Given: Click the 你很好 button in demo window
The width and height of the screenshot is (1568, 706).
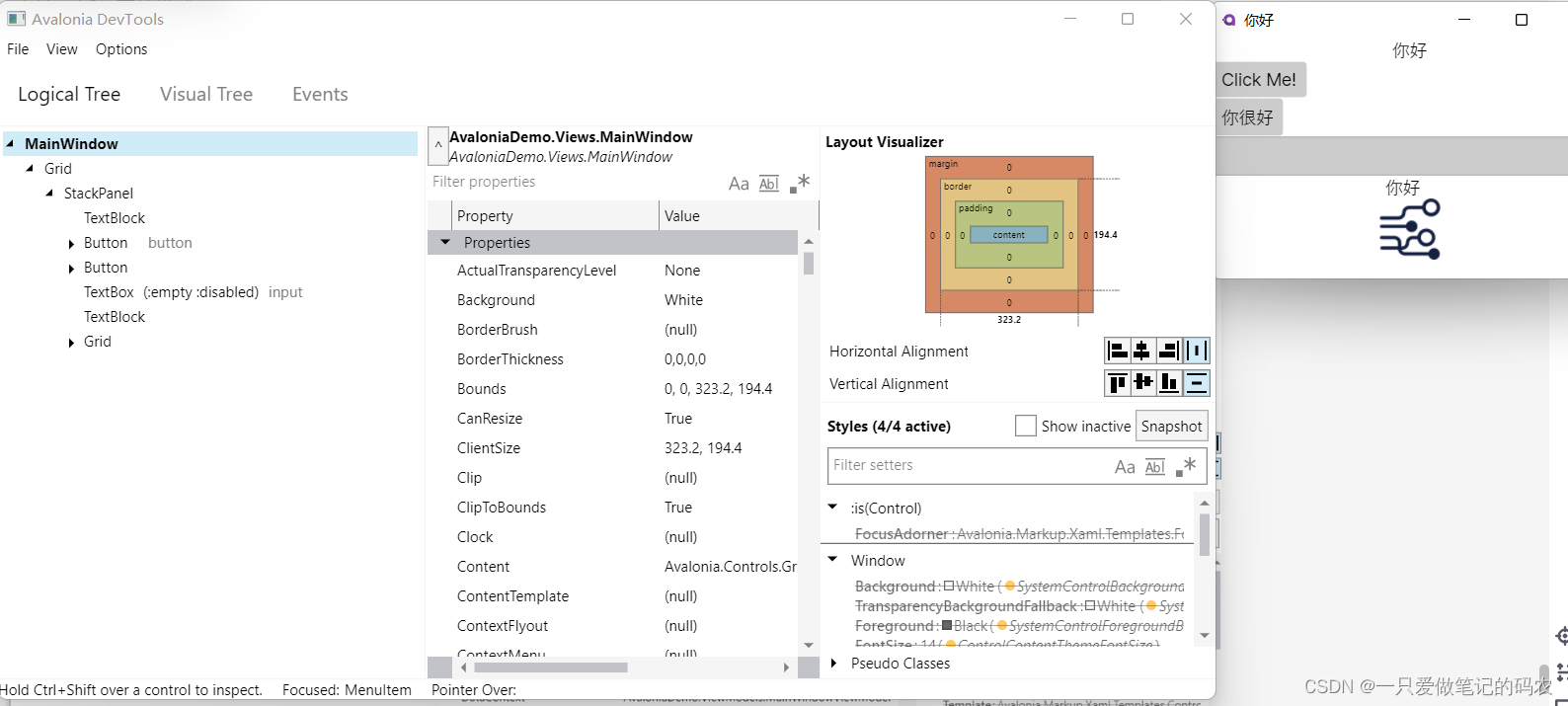Looking at the screenshot, I should coord(1249,118).
